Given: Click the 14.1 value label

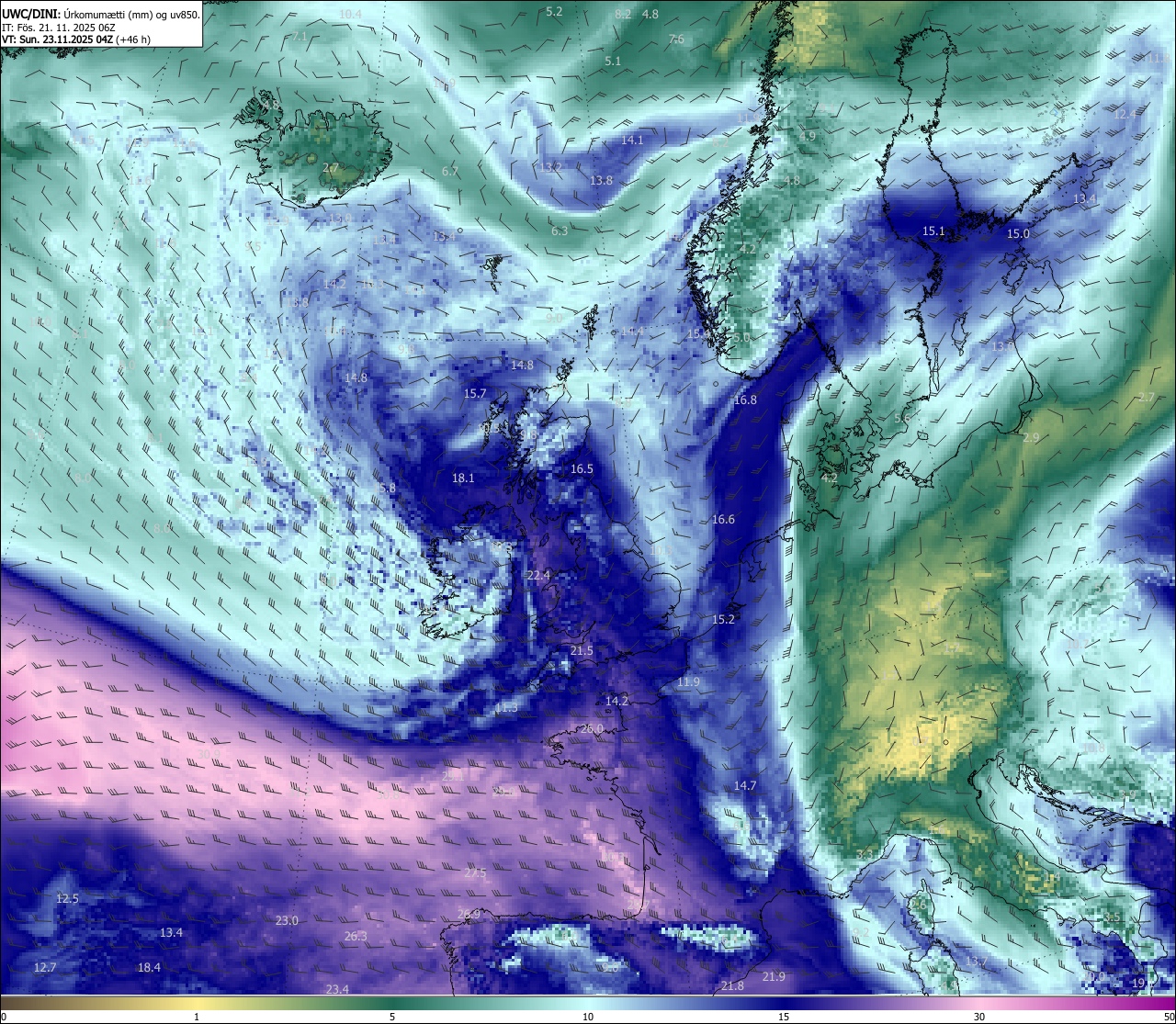Looking at the screenshot, I should [632, 140].
